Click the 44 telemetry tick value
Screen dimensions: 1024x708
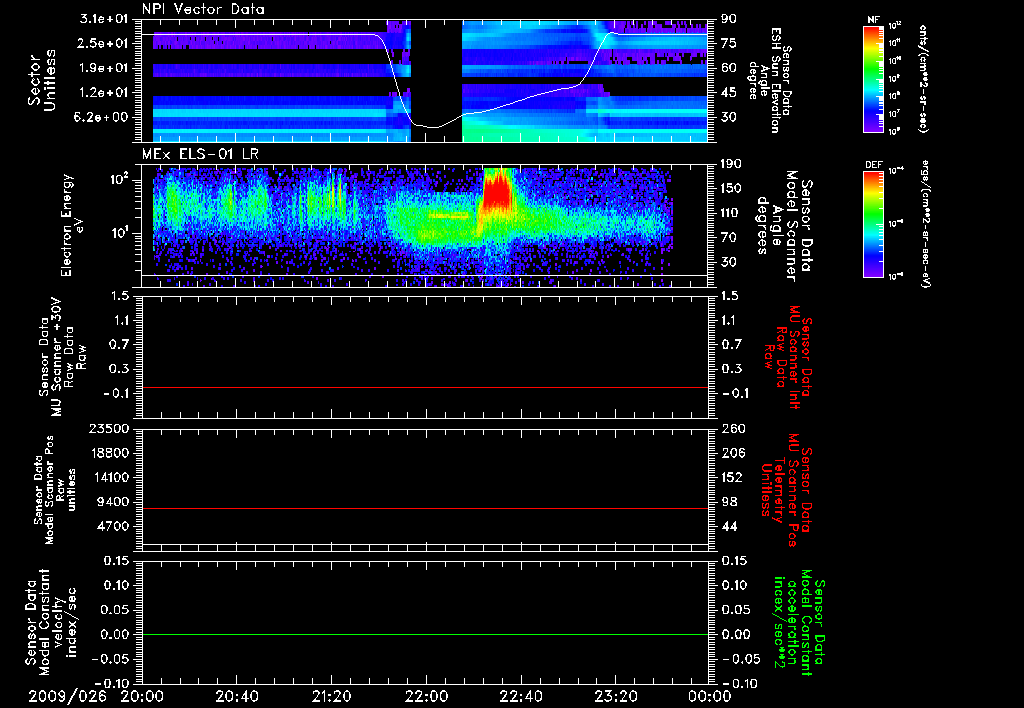pyautogui.click(x=729, y=526)
